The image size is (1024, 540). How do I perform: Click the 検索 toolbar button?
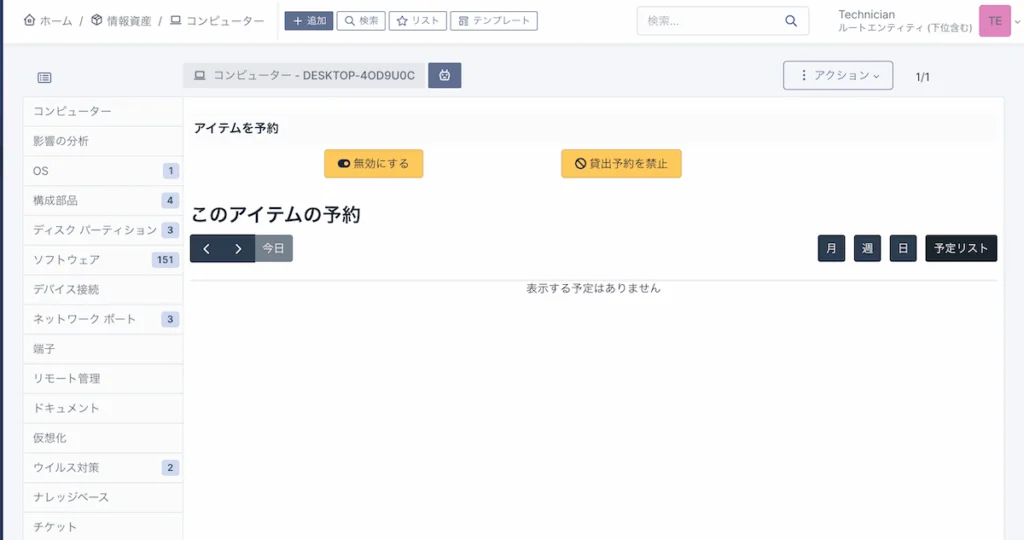point(361,21)
